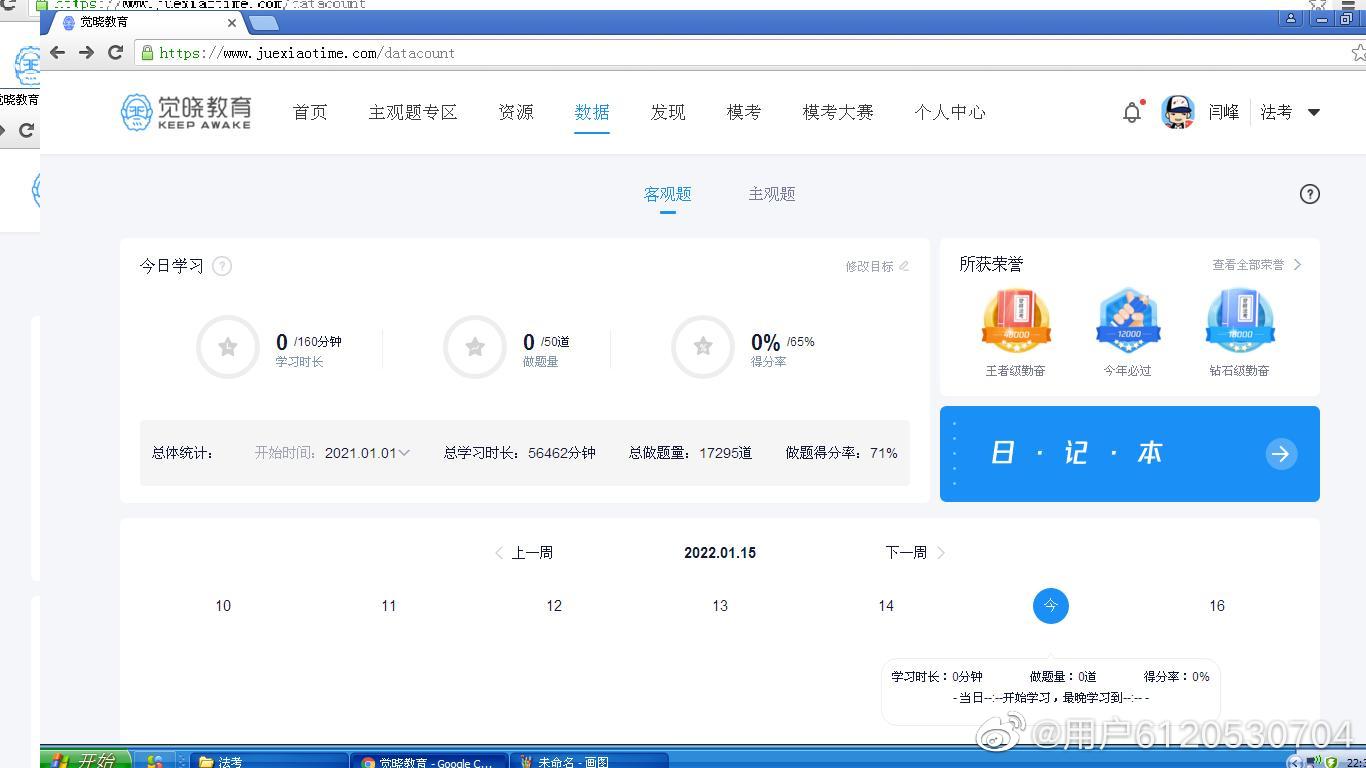This screenshot has width=1366, height=768.
Task: Open the 模考大赛 nav item
Action: click(x=838, y=112)
